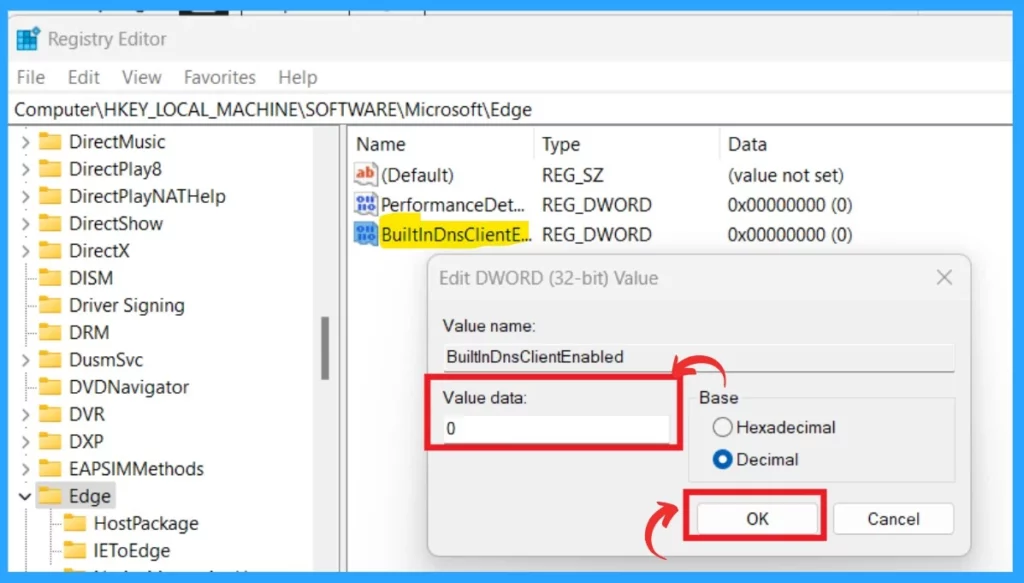The width and height of the screenshot is (1024, 583).
Task: Select the DirectMusic folder icon
Action: 50,141
